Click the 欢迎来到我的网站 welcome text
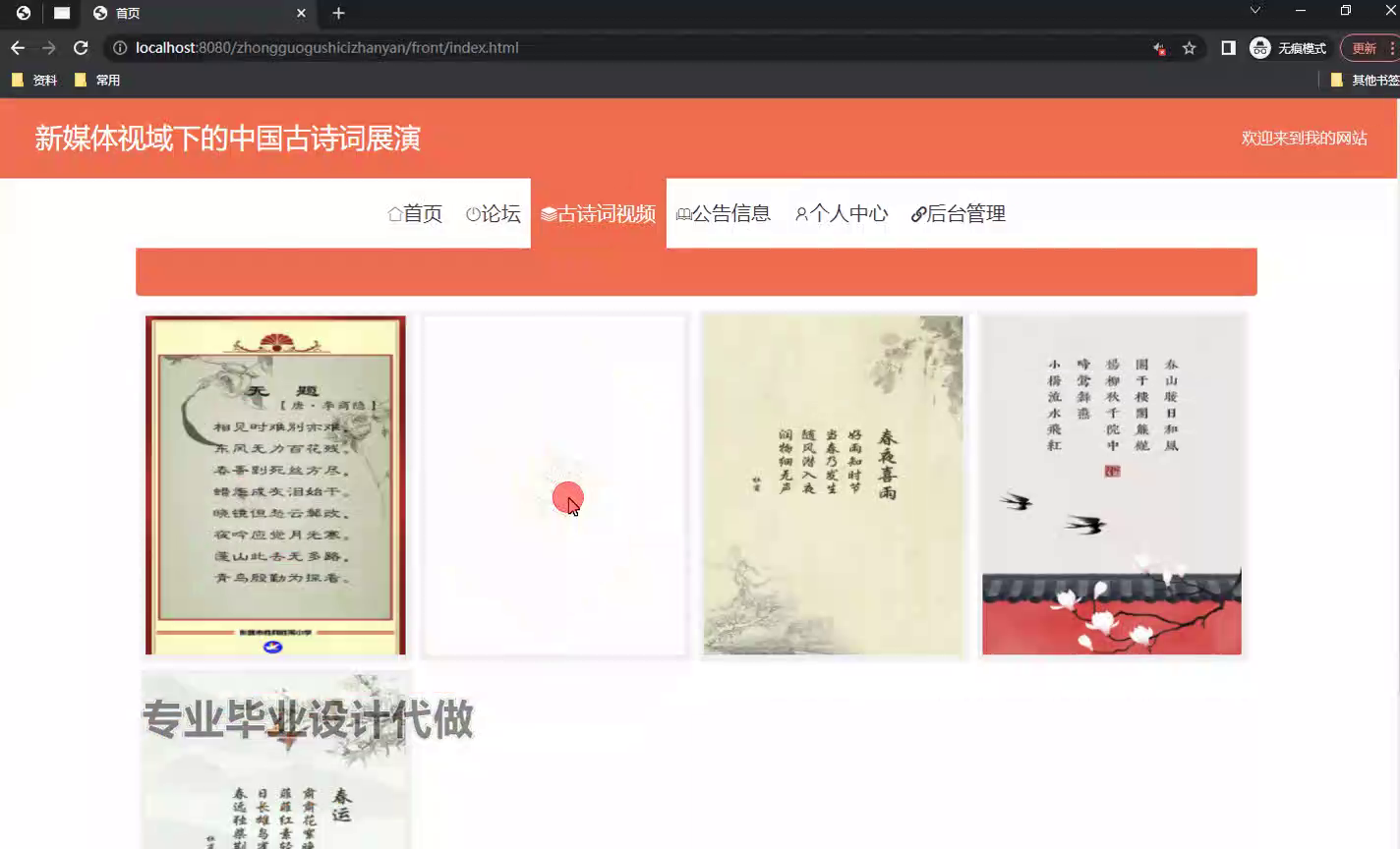 [x=1305, y=139]
